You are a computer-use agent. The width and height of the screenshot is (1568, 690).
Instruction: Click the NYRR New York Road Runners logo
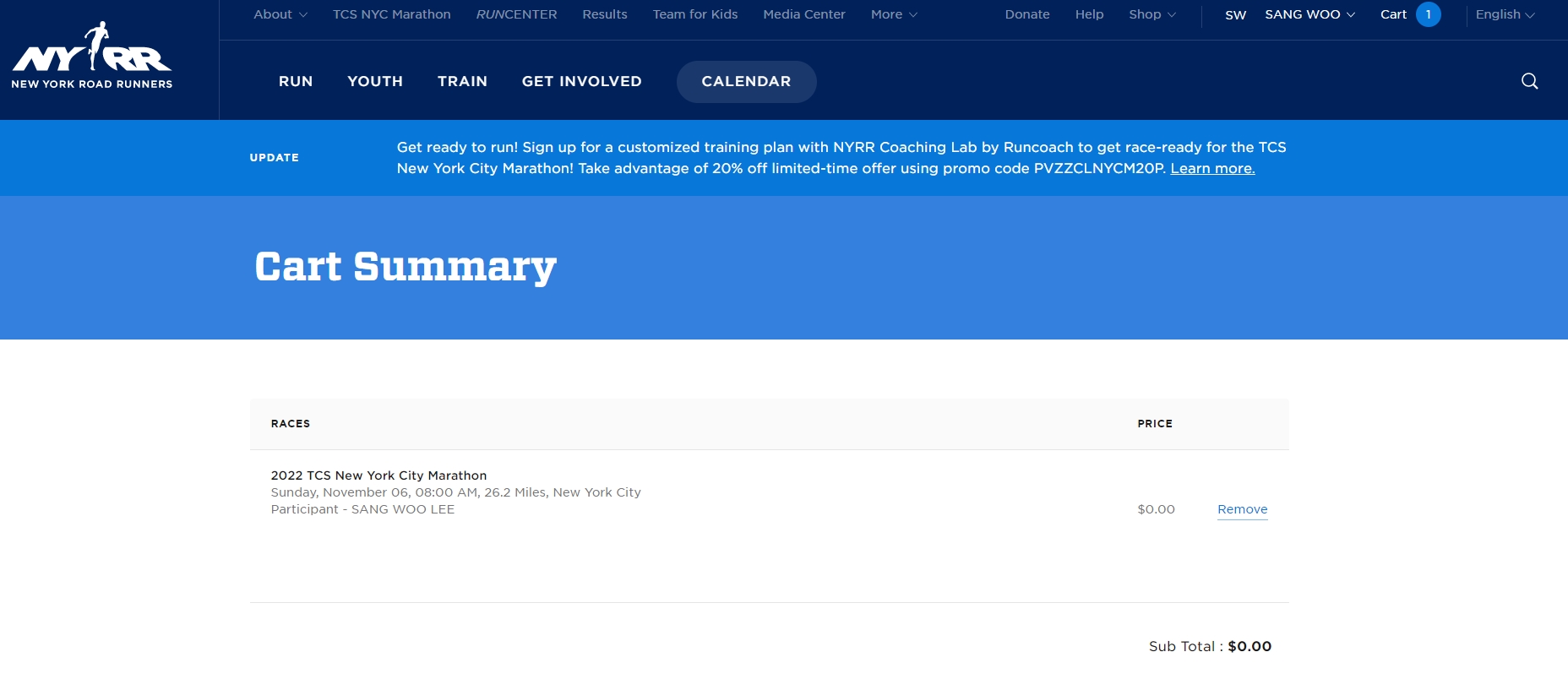tap(92, 56)
